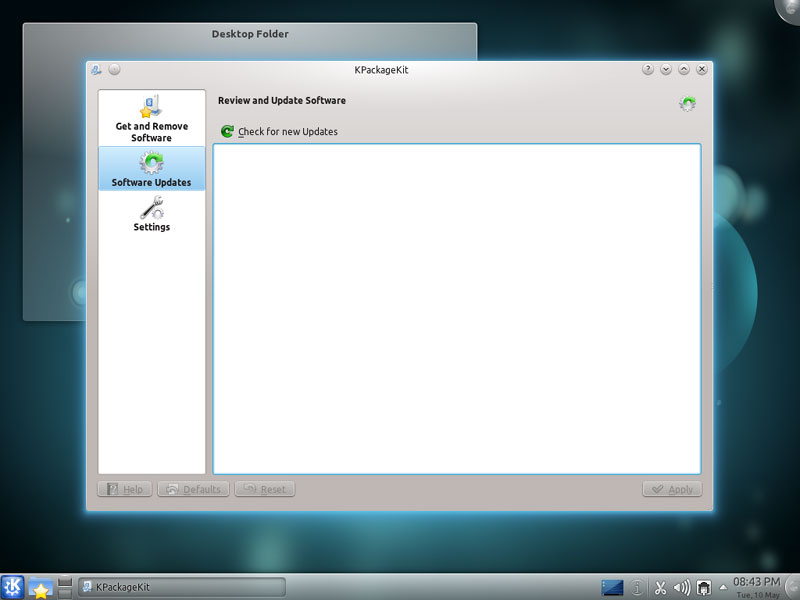Minimize the KPackageKit window
Image resolution: width=800 pixels, height=600 pixels.
pyautogui.click(x=666, y=69)
